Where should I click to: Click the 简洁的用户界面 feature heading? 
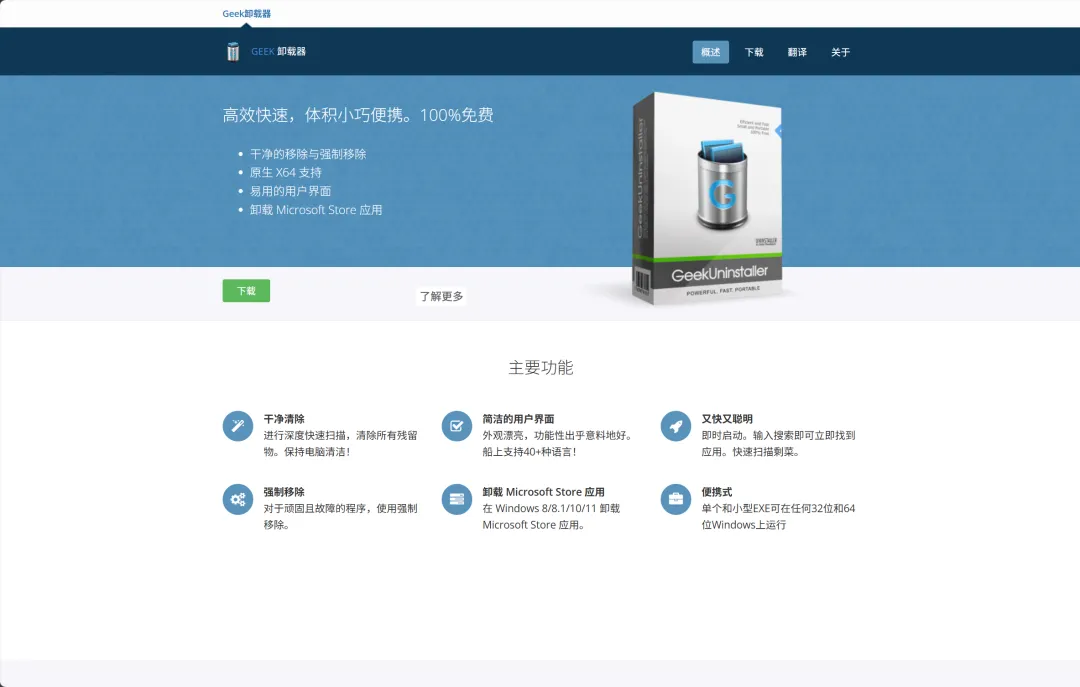click(518, 419)
